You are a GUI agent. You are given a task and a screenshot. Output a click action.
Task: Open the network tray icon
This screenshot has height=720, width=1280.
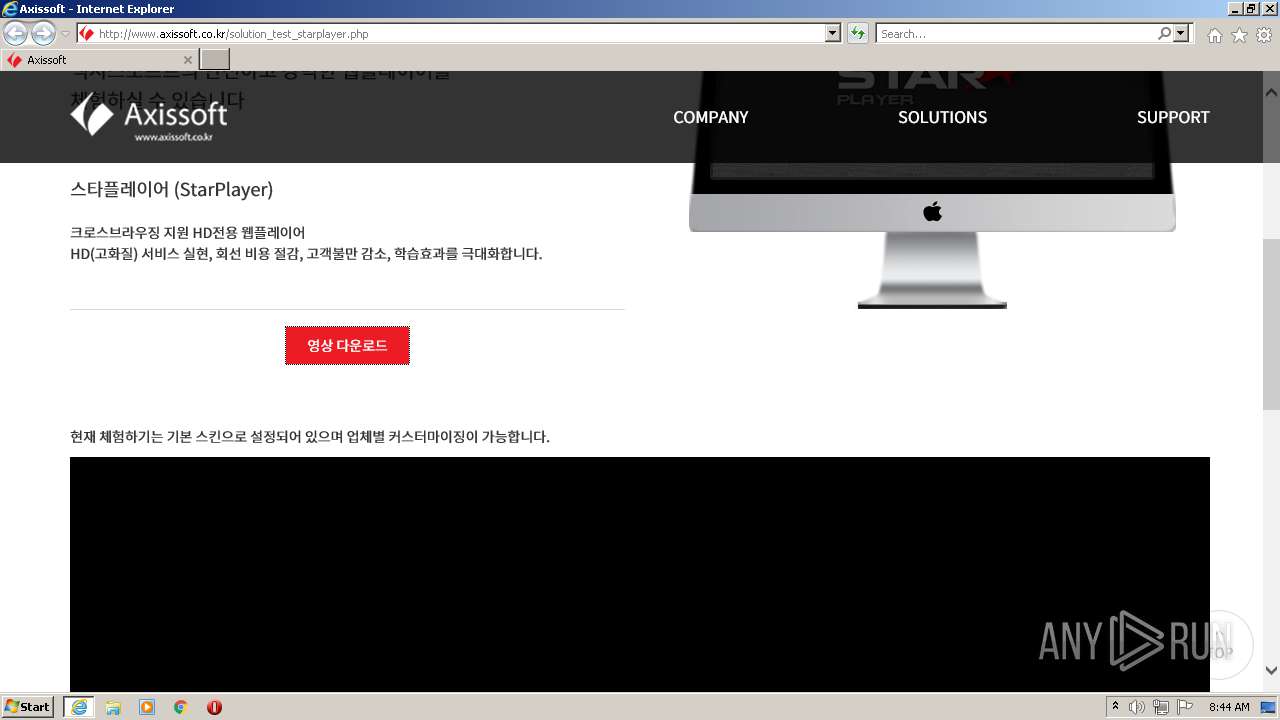click(1161, 707)
